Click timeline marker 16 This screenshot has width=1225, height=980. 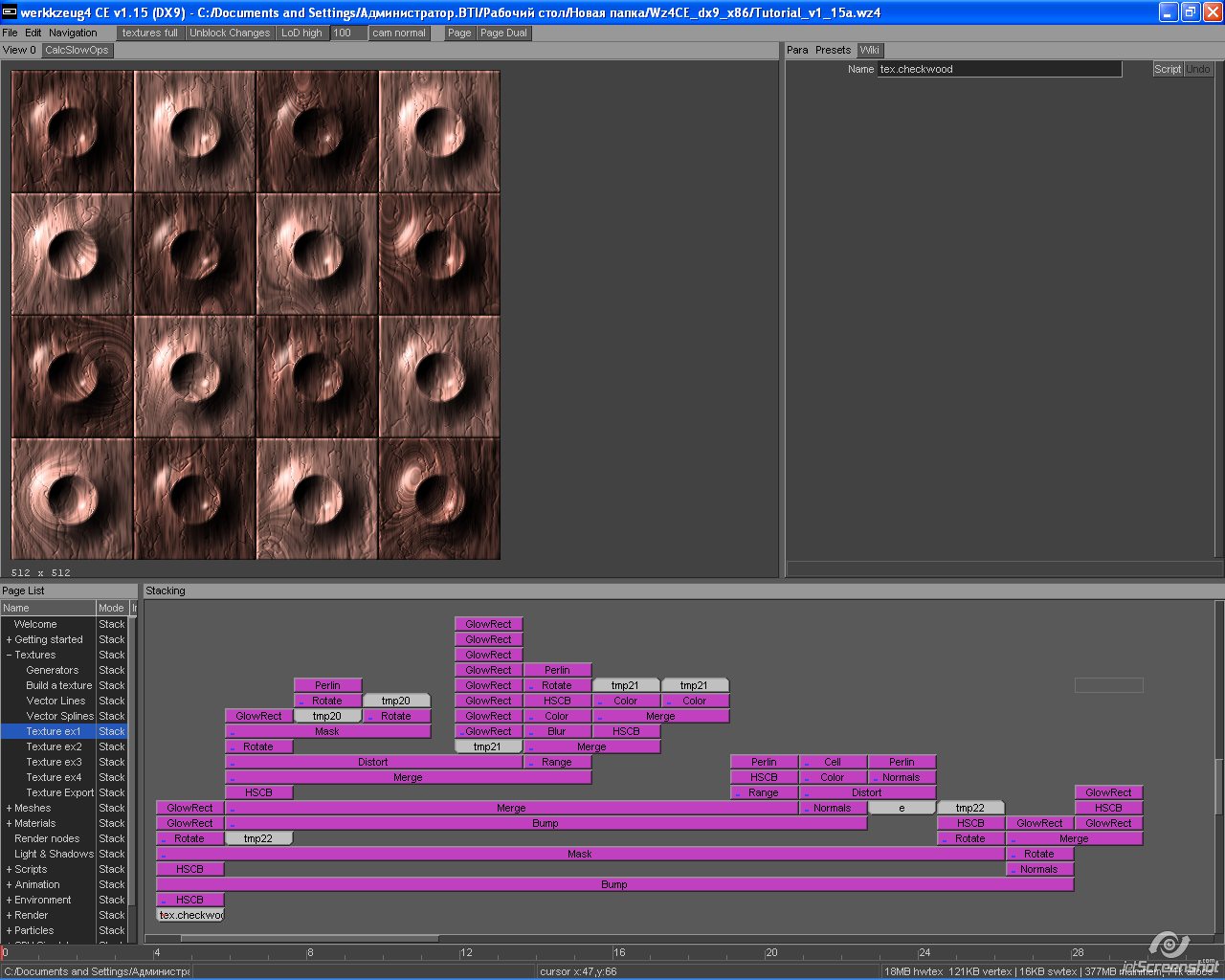[619, 952]
